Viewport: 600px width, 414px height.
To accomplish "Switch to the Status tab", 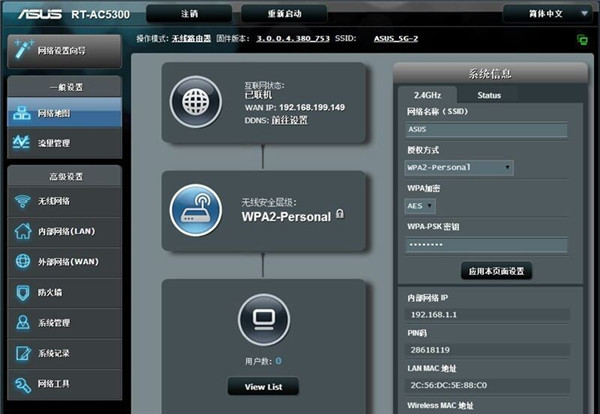I will 489,95.
